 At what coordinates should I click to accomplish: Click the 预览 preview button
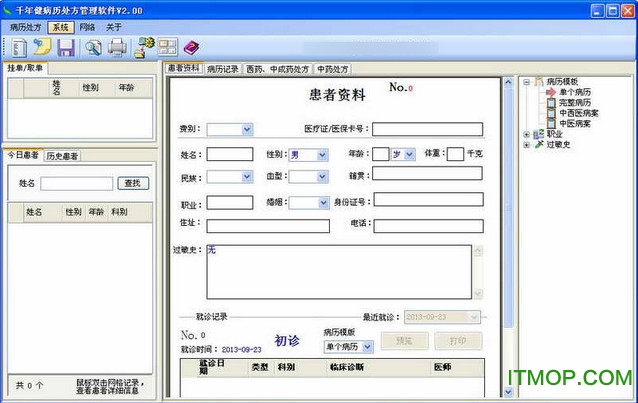coord(404,341)
